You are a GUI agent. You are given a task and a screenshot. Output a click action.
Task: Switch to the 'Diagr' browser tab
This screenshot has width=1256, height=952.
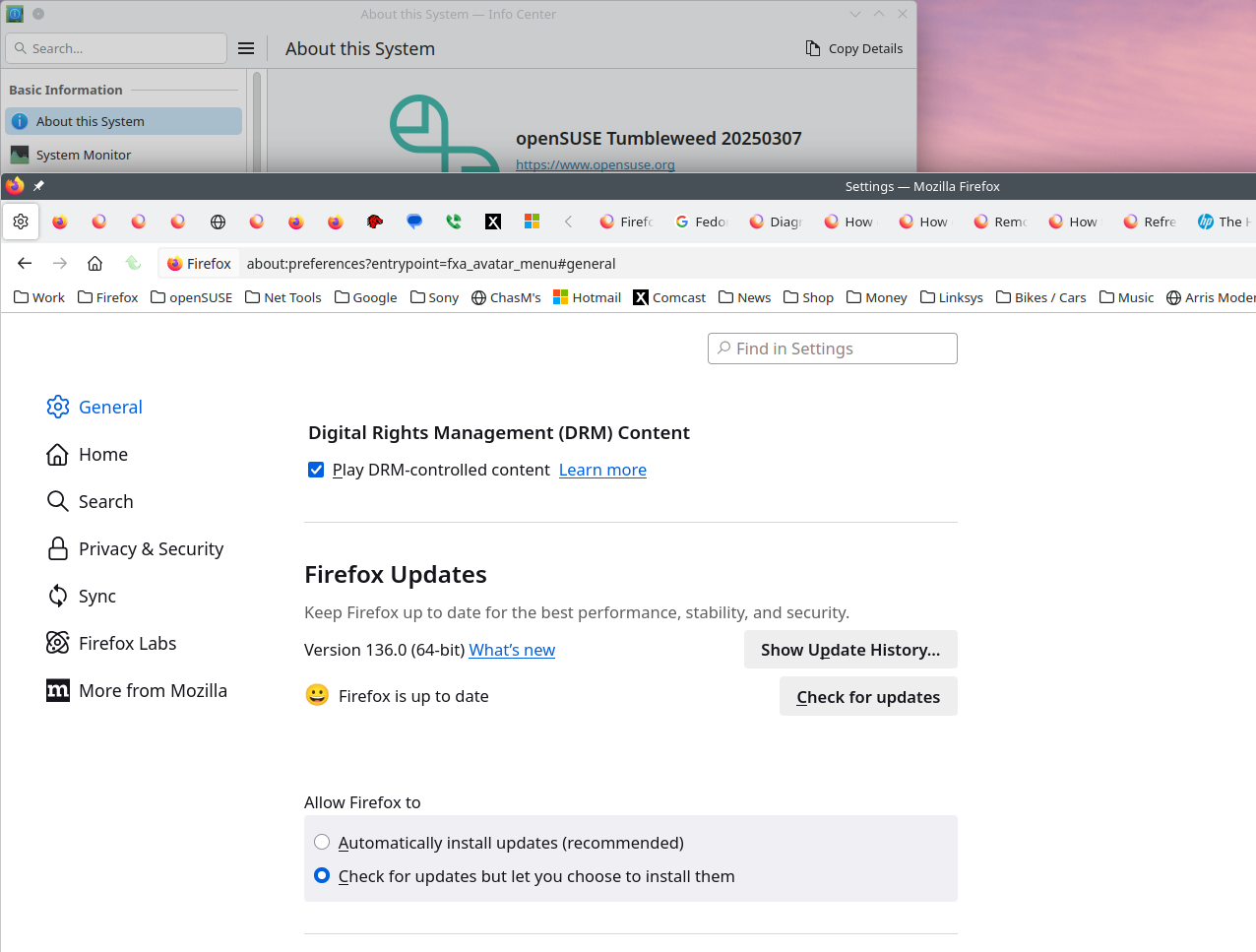(776, 222)
